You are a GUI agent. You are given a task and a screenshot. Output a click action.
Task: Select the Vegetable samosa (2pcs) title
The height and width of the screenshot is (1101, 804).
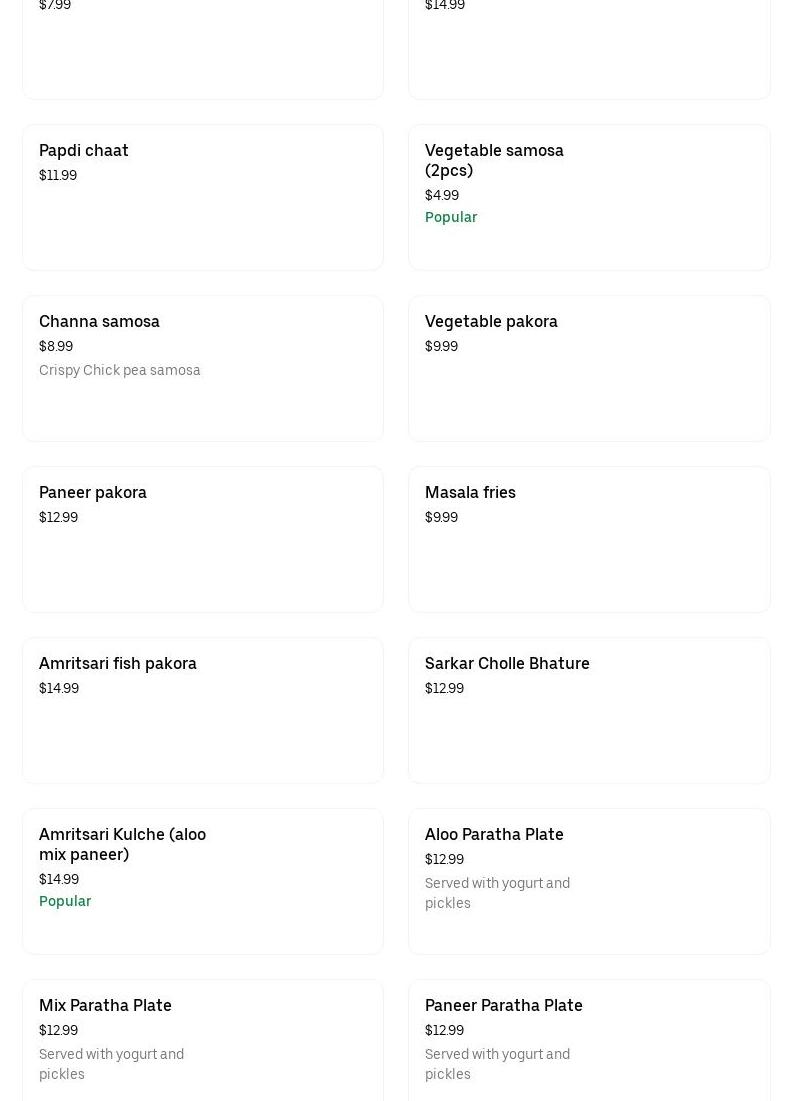[494, 160]
